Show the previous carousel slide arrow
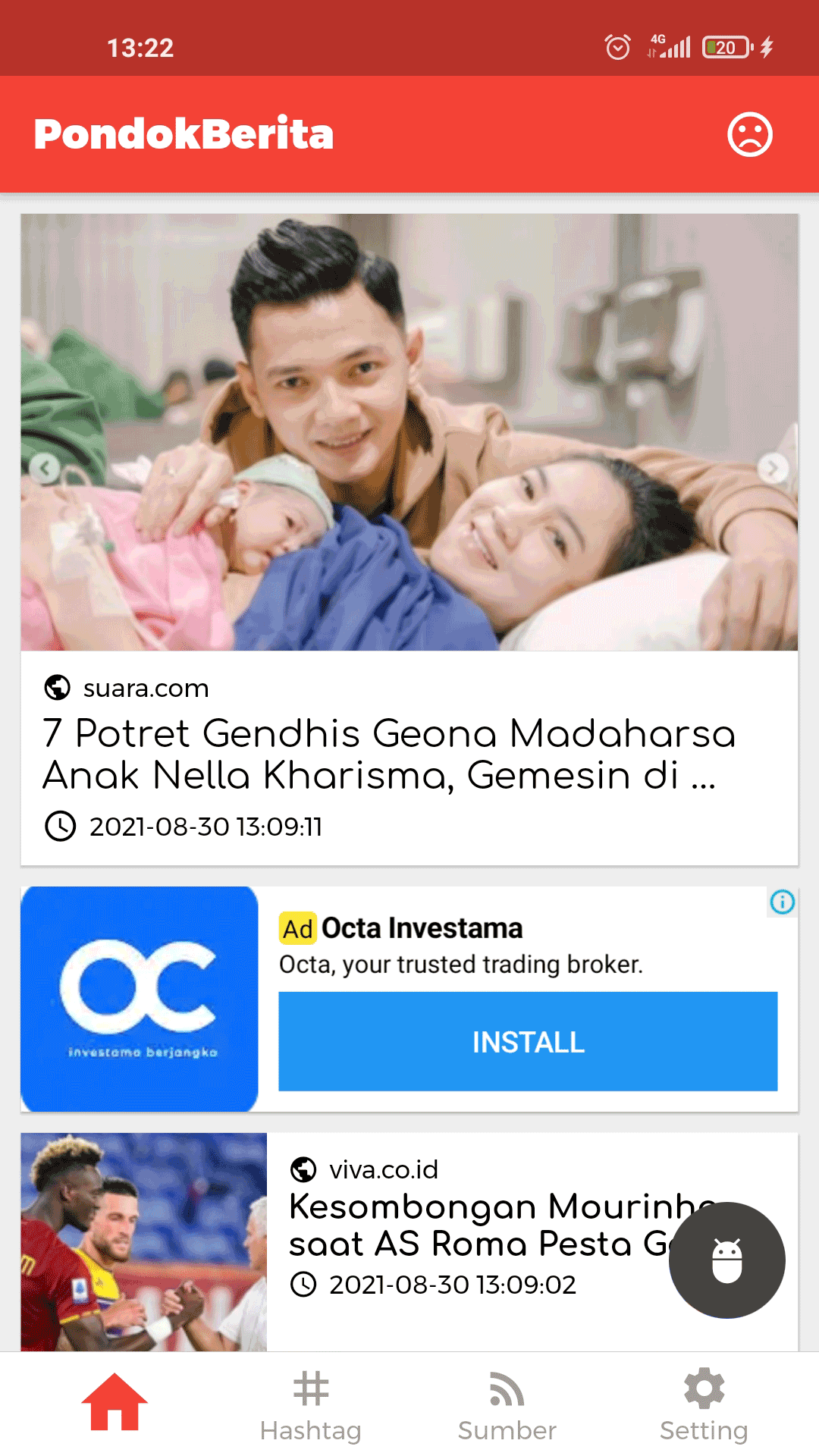819x1456 pixels. tap(45, 469)
